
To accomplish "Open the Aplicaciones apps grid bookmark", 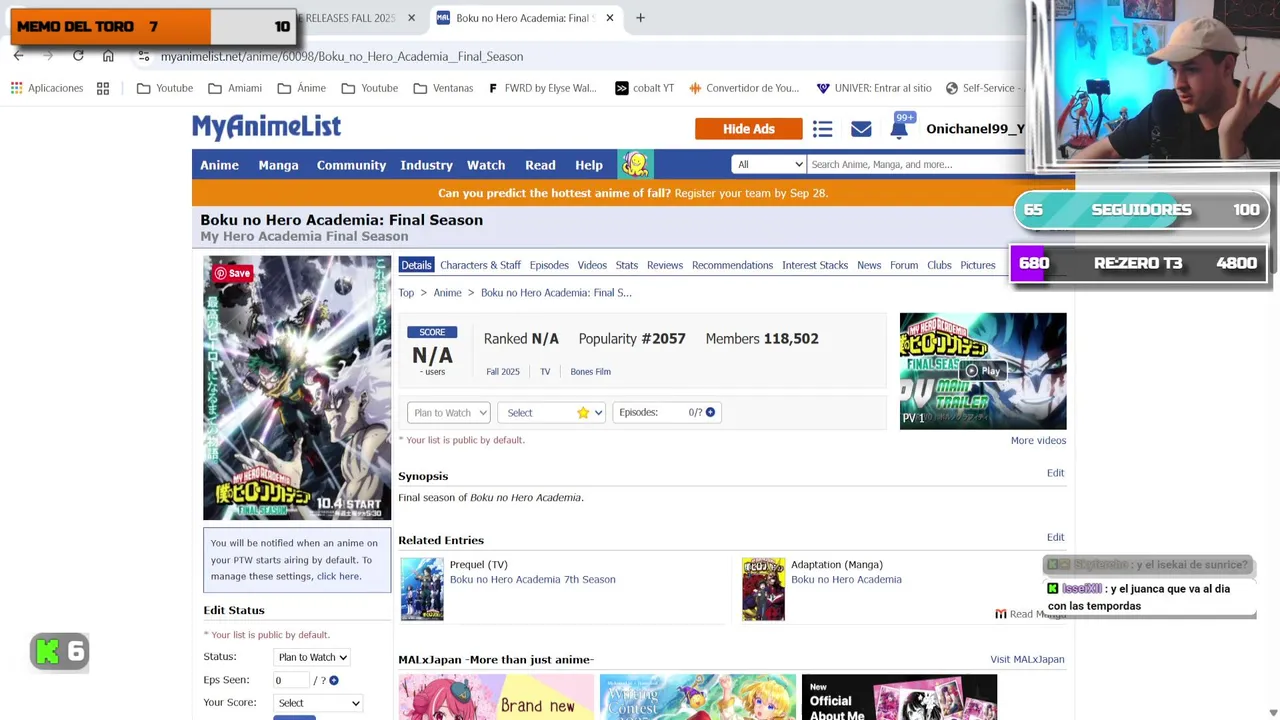I will (x=47, y=88).
